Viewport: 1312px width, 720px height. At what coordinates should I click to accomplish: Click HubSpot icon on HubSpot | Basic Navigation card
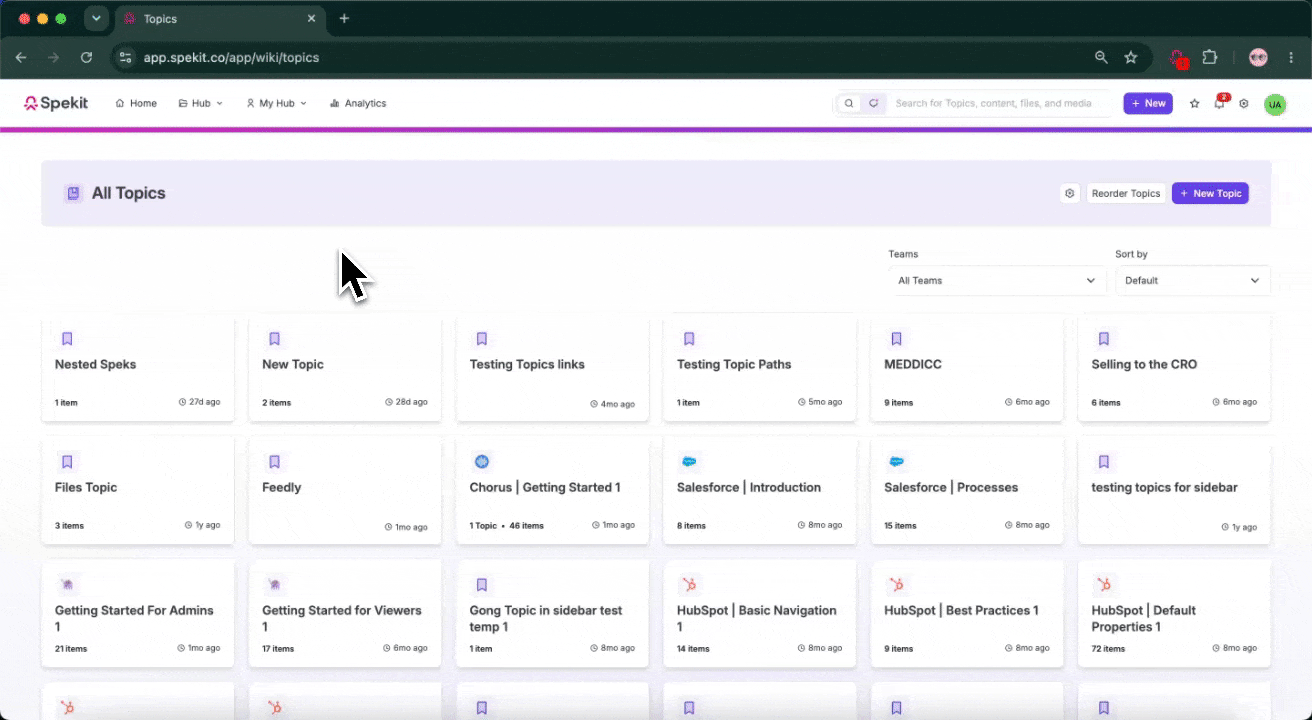point(689,584)
